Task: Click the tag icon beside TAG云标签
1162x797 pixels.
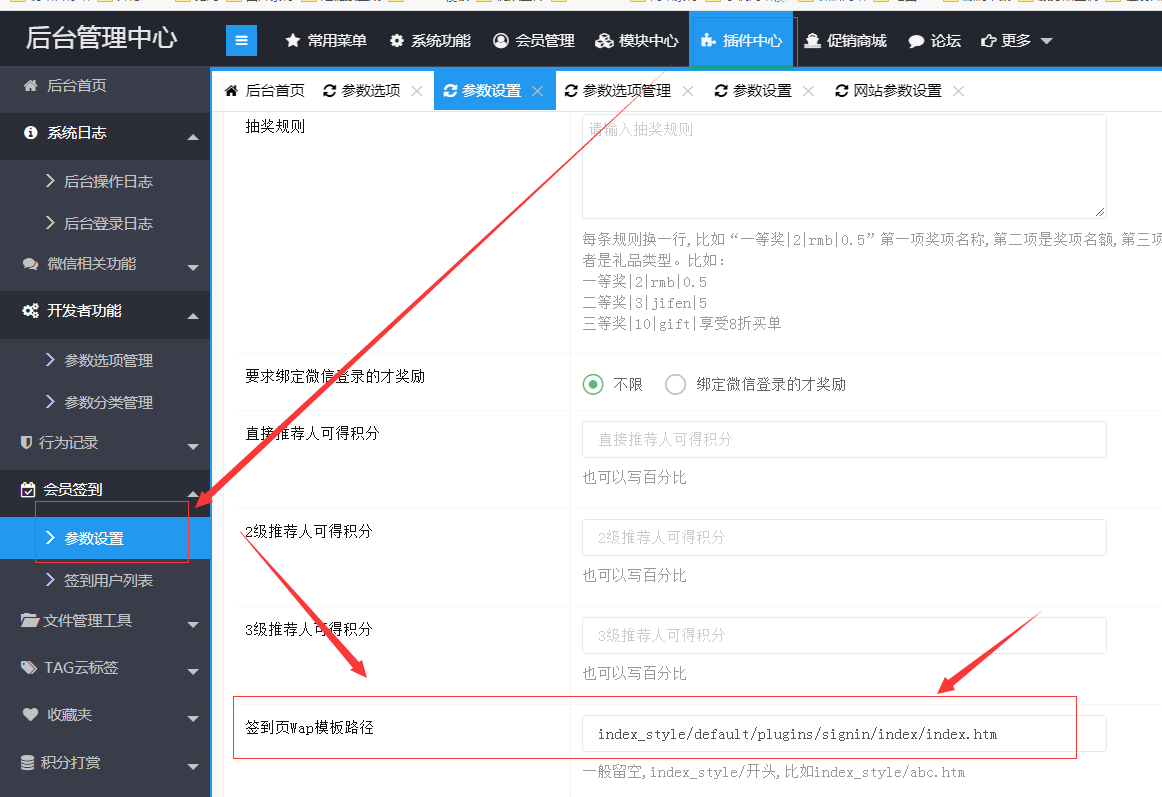Action: (x=29, y=667)
